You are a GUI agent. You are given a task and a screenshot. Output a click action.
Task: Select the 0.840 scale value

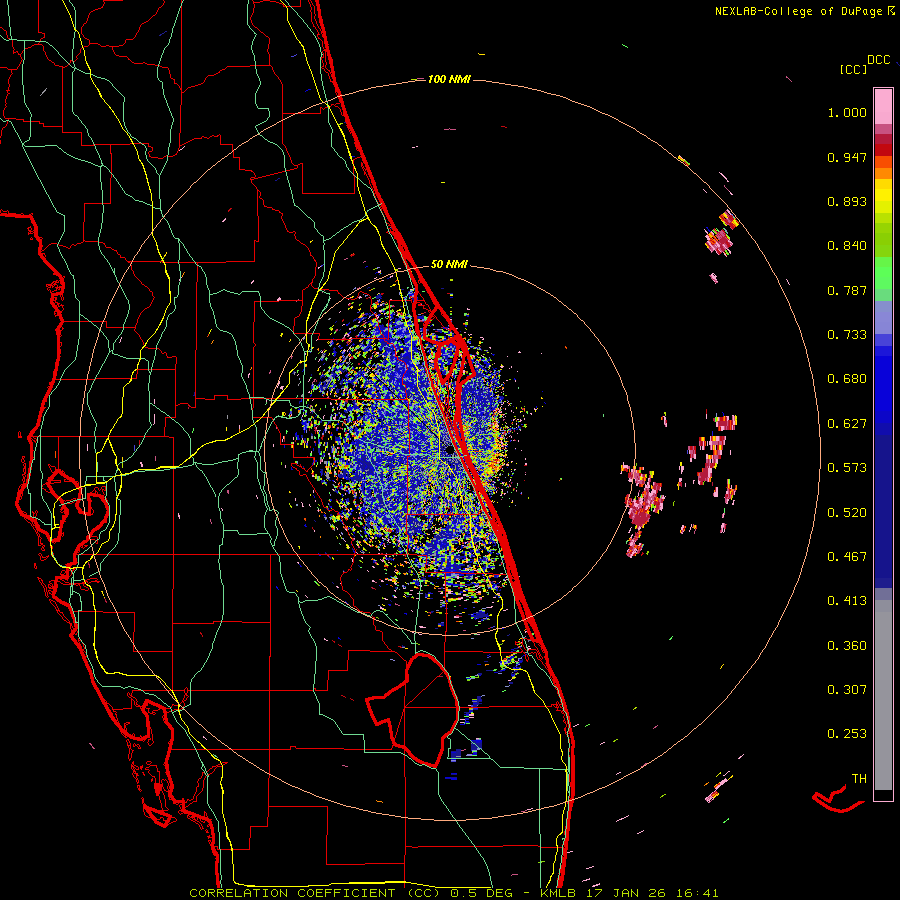pyautogui.click(x=847, y=246)
